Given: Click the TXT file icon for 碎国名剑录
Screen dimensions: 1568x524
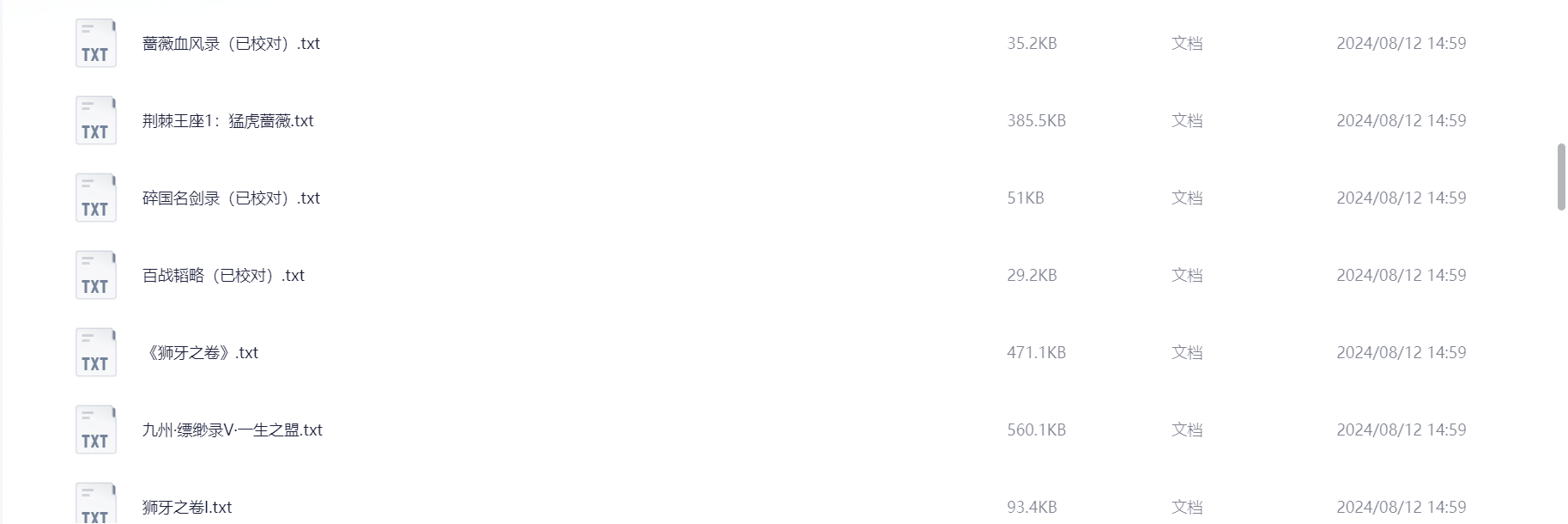Looking at the screenshot, I should 95,198.
